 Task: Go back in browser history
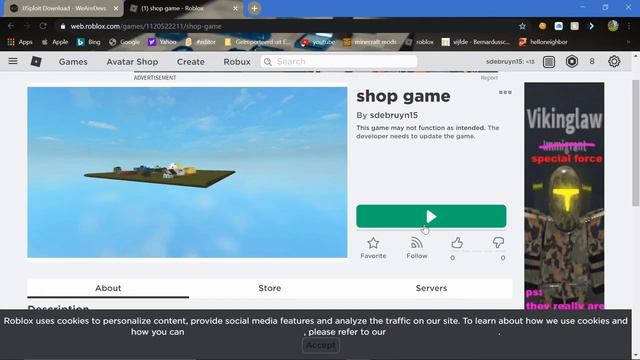[x=11, y=26]
